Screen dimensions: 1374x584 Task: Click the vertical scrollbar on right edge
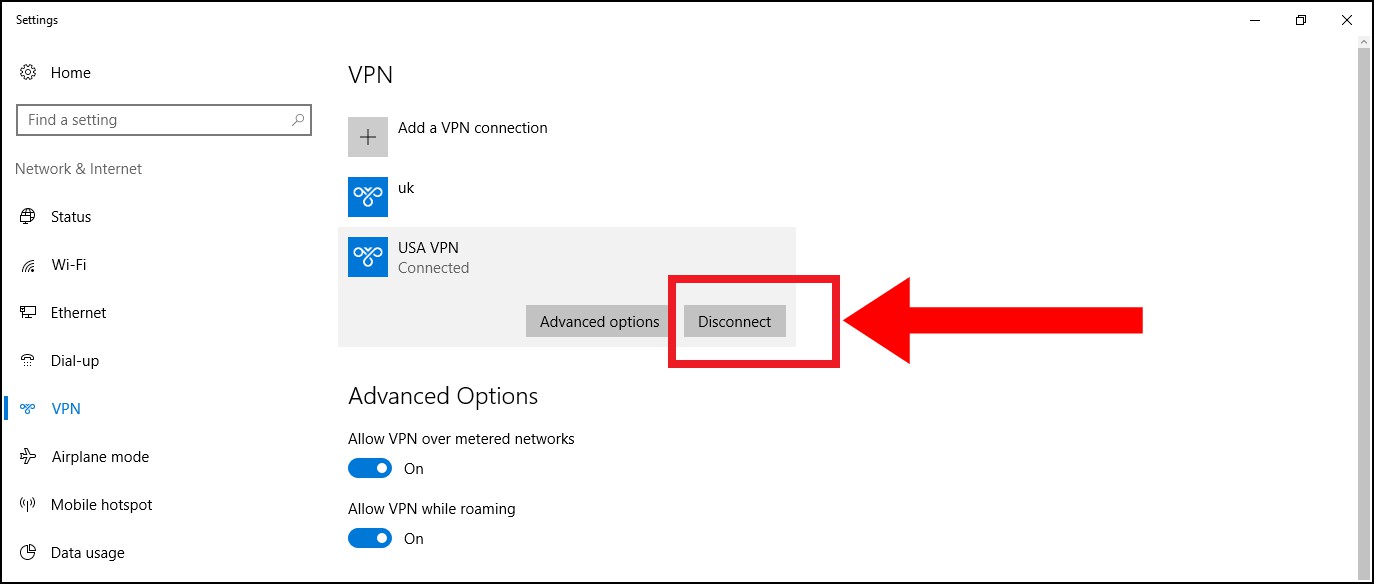(1364, 300)
